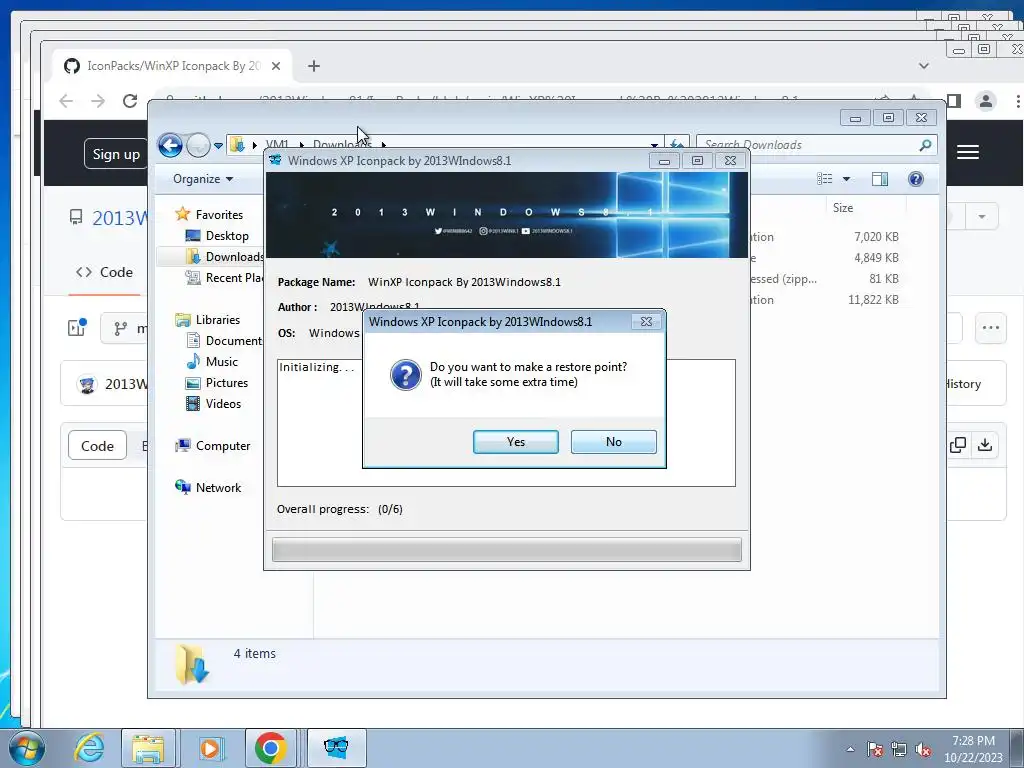Click the GitHub Sign up button
Image resolution: width=1024 pixels, height=768 pixels.
116,154
